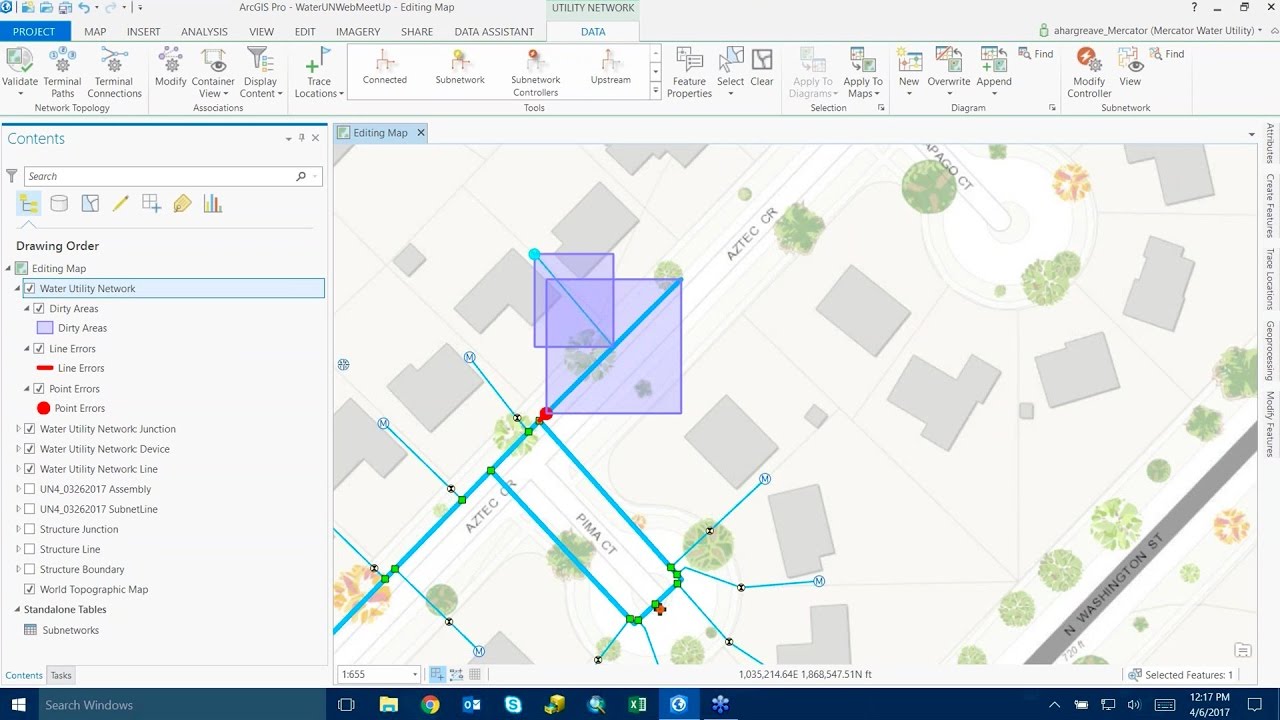Open the Tasks pane tab
1280x720 pixels.
coord(61,675)
